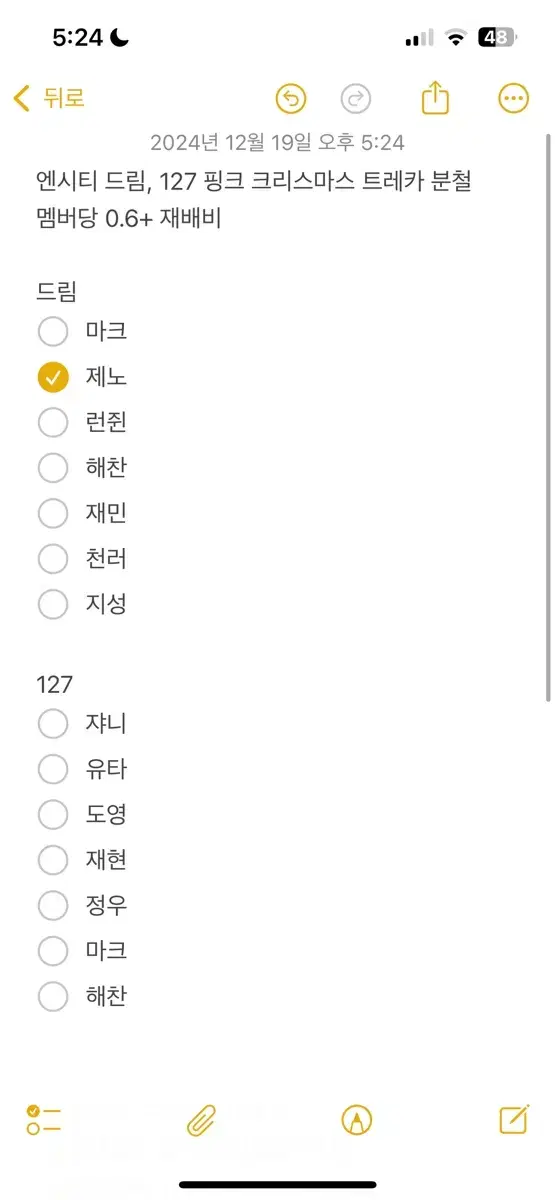Image resolution: width=555 pixels, height=1200 pixels.
Task: Uncheck the 제노 checklist item
Action: [53, 377]
